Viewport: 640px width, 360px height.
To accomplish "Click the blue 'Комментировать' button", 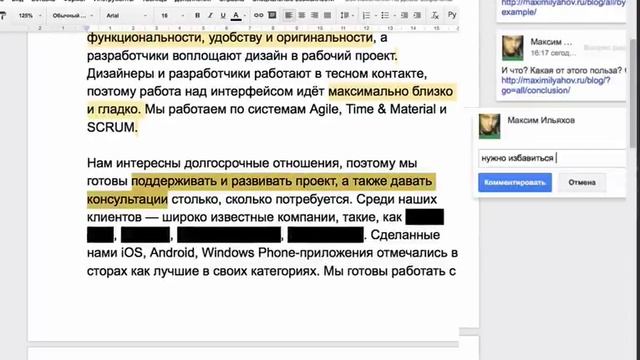I will click(515, 182).
